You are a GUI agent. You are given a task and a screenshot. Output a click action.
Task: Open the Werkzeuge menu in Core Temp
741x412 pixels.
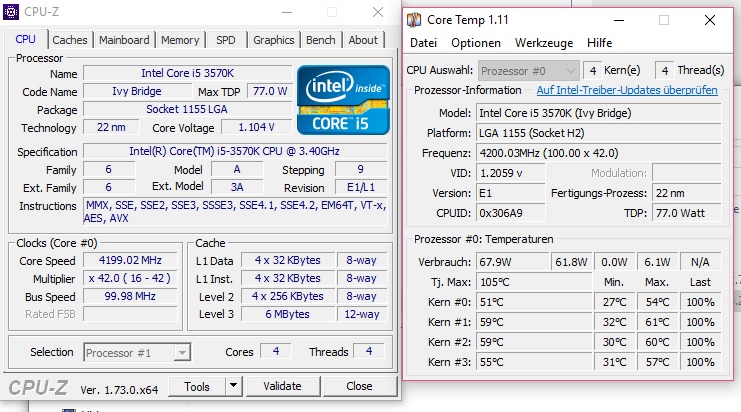[x=544, y=43]
